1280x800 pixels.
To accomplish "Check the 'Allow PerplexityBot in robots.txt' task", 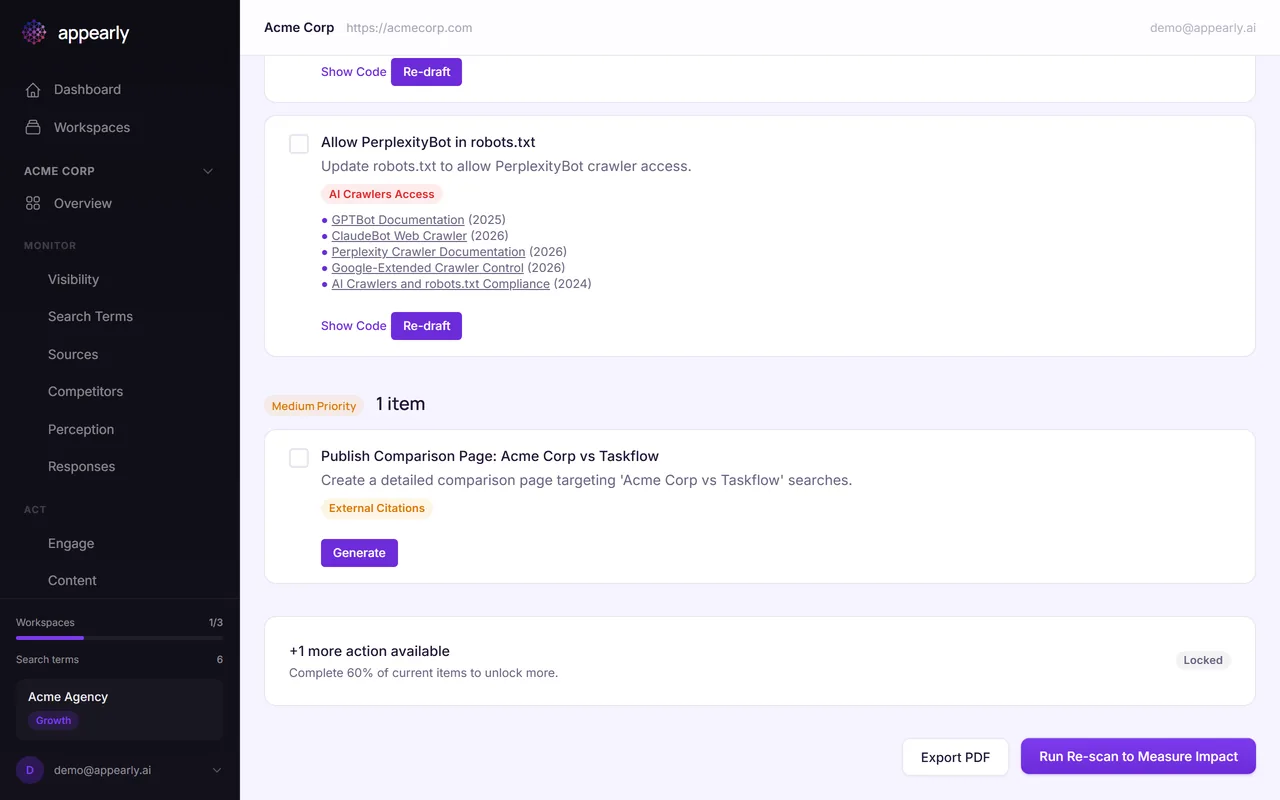I will click(298, 143).
